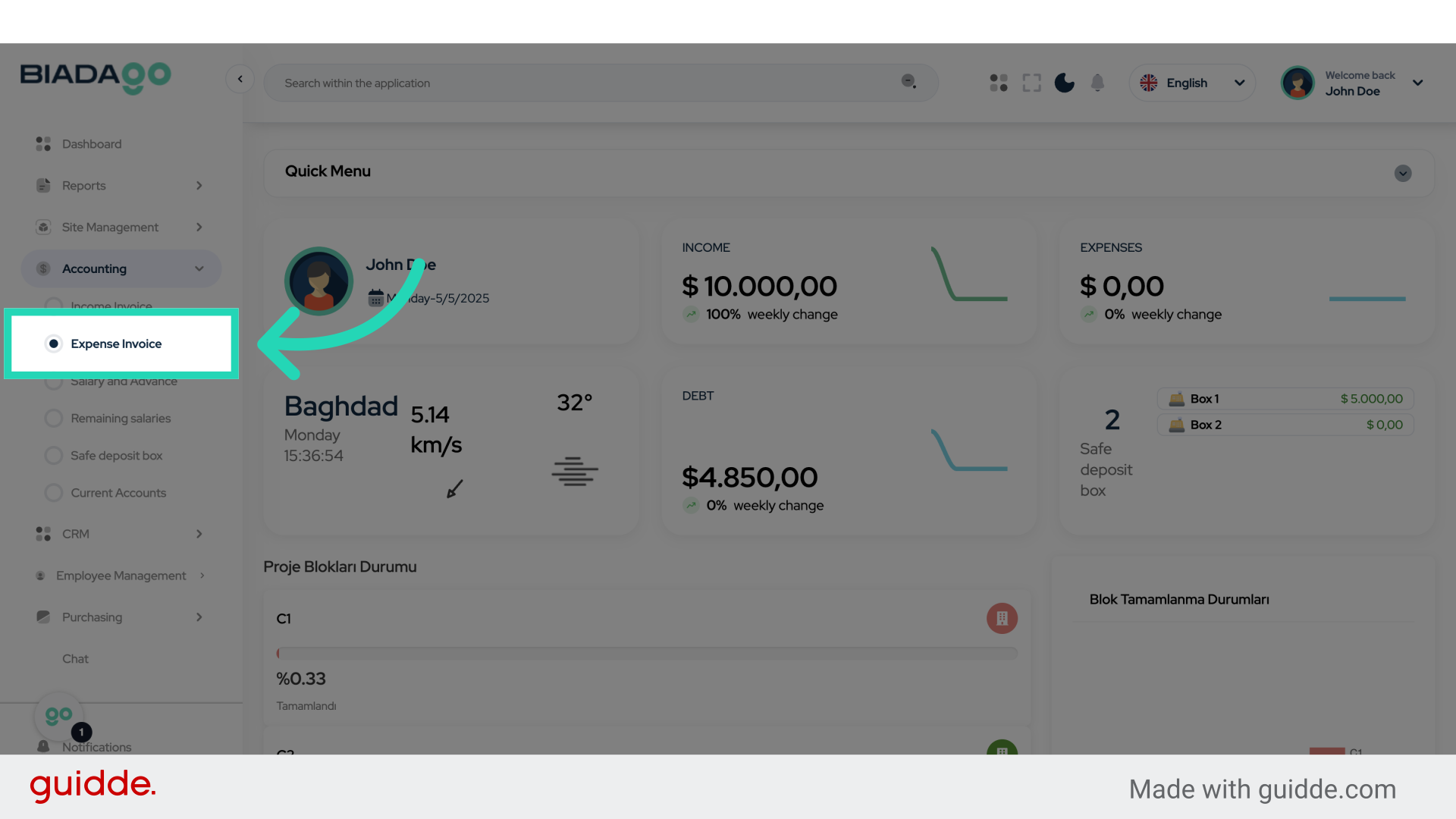Select the Expense Invoice radio option
The image size is (1456, 819).
coord(54,344)
